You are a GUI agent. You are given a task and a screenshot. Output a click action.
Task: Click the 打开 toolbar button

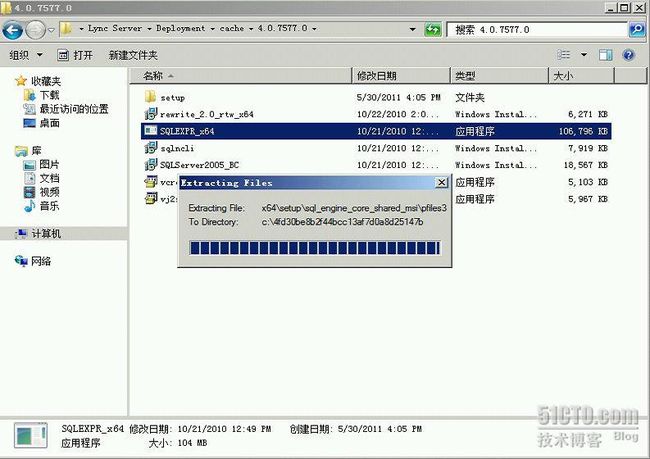pyautogui.click(x=75, y=55)
